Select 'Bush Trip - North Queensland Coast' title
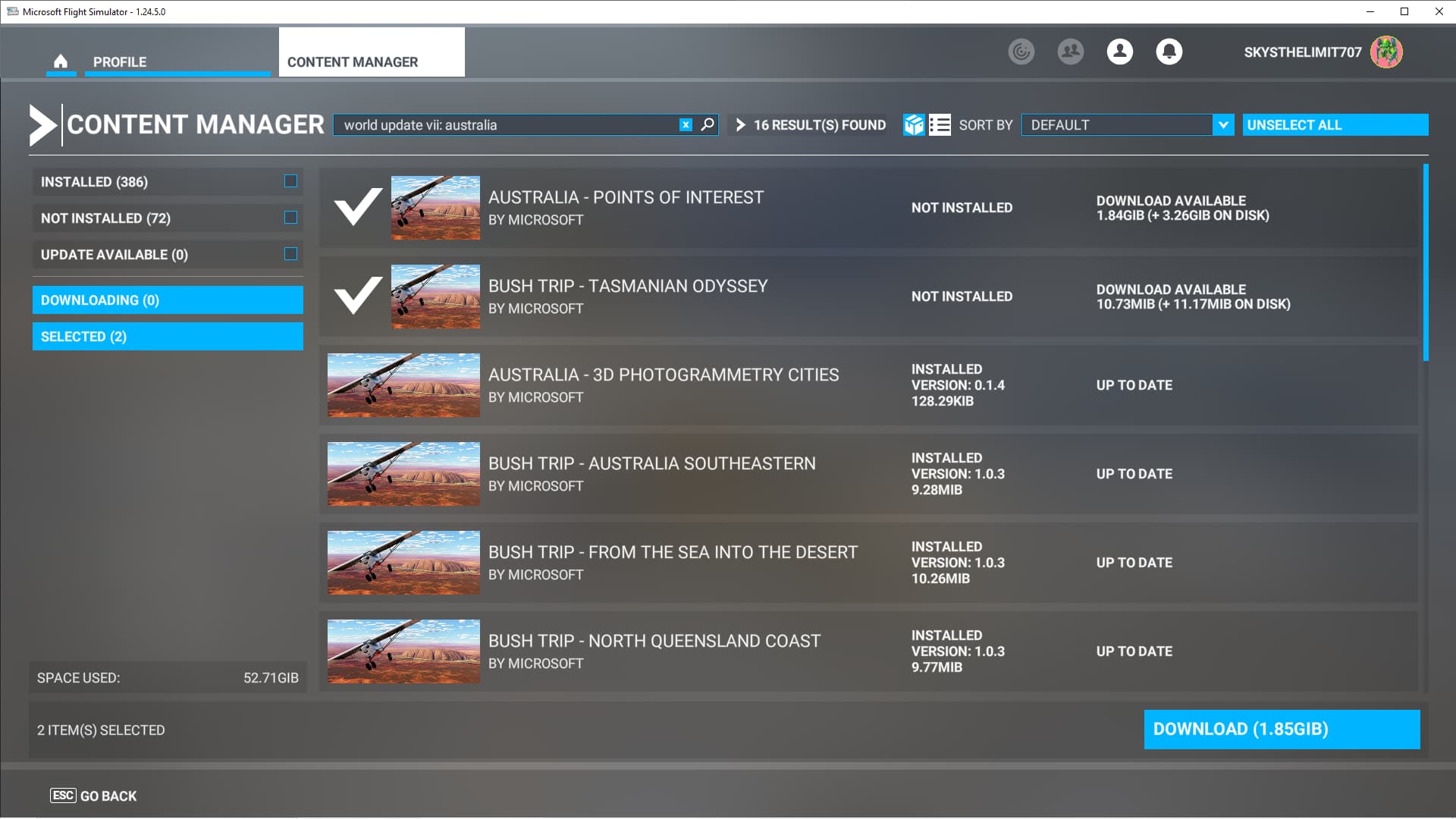 pos(654,641)
